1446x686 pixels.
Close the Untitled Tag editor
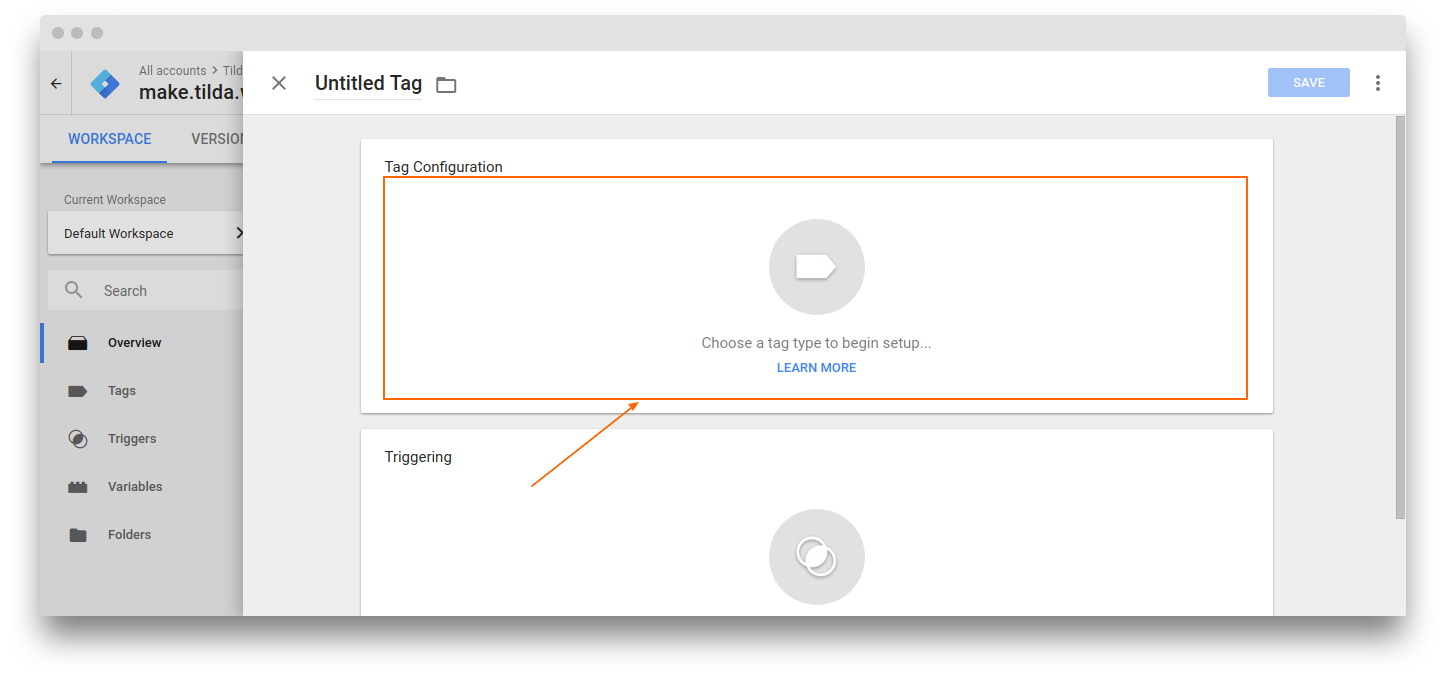coord(279,83)
